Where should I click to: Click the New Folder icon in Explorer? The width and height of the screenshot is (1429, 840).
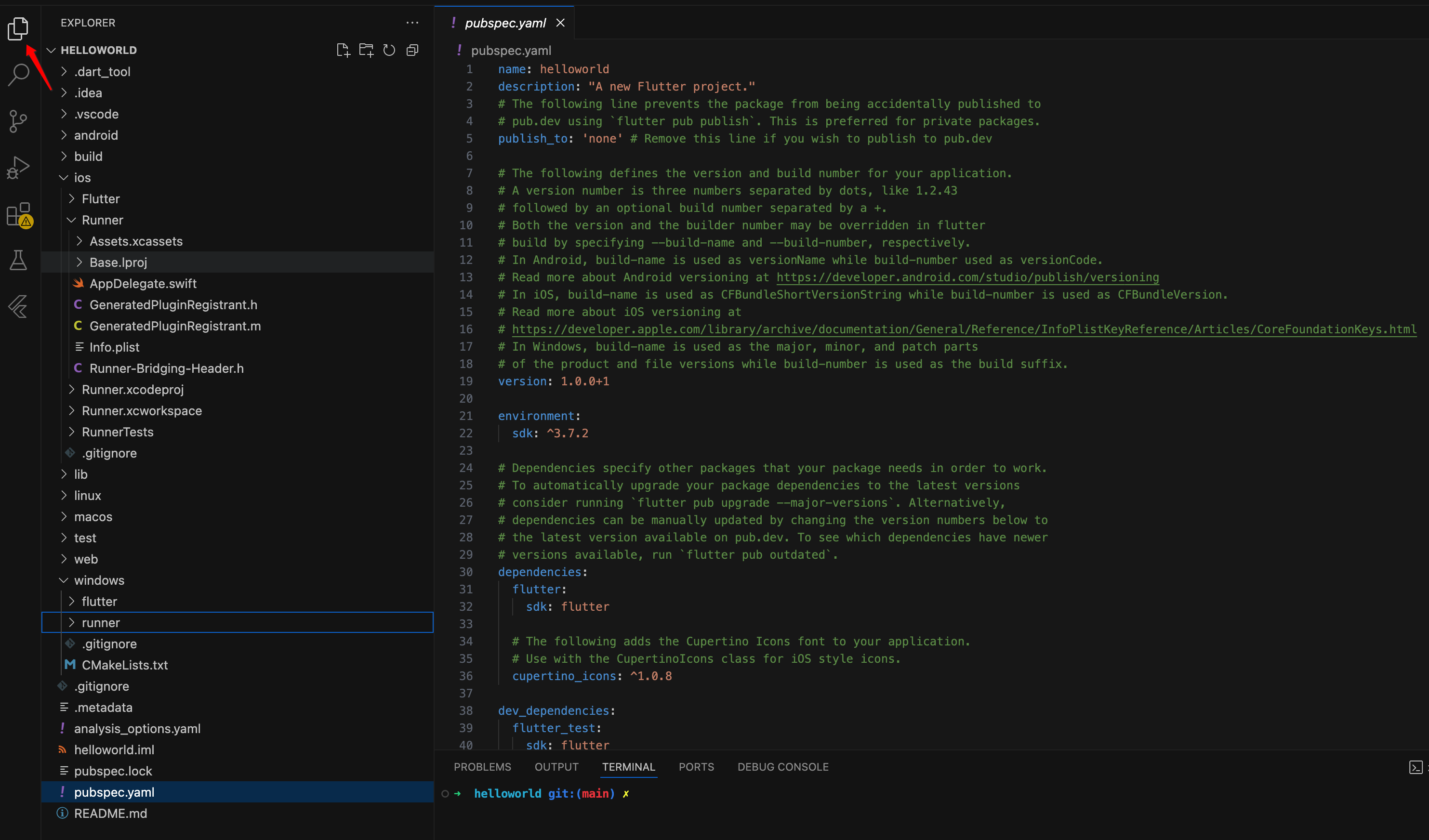click(366, 51)
